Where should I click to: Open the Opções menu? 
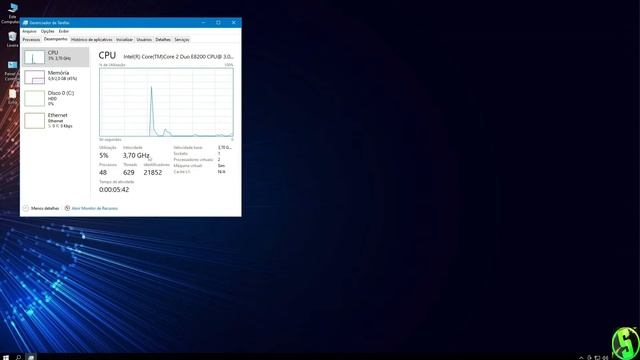pyautogui.click(x=47, y=31)
